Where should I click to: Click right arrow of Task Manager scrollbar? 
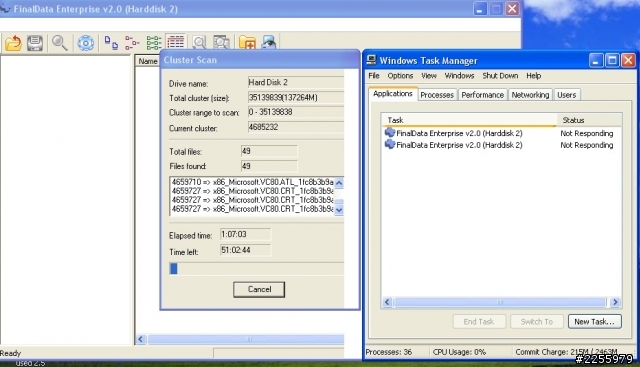click(x=615, y=302)
